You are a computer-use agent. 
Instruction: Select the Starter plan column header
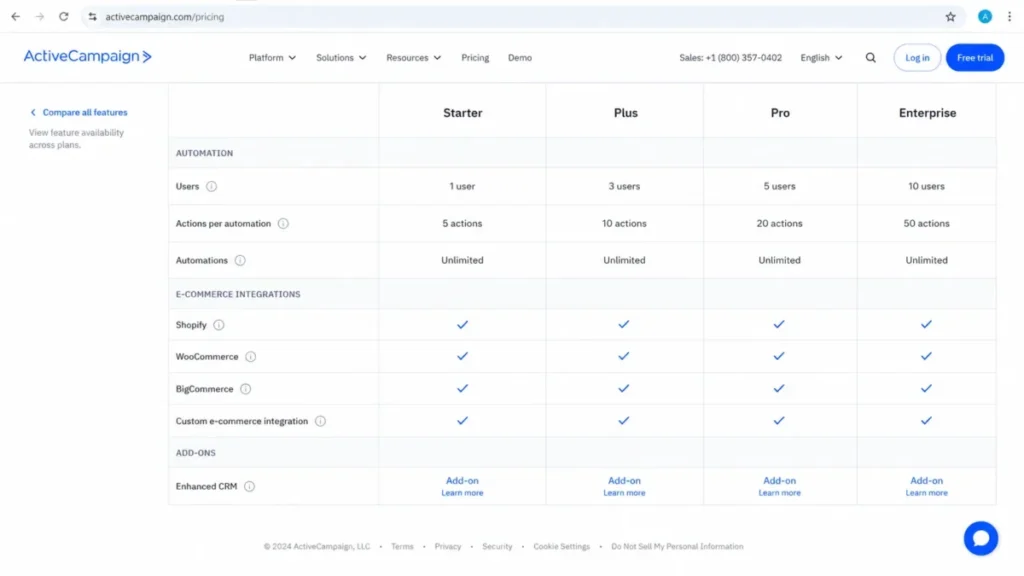462,113
